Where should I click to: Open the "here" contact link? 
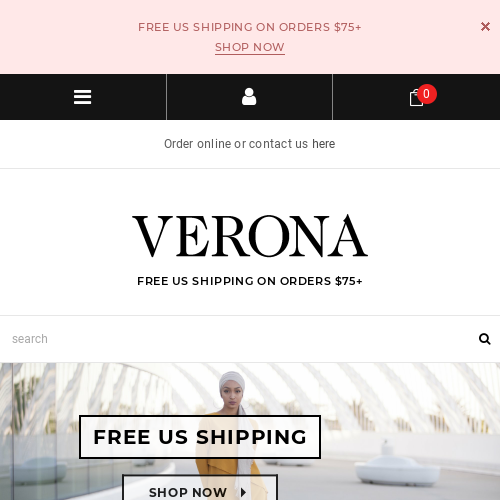click(324, 144)
